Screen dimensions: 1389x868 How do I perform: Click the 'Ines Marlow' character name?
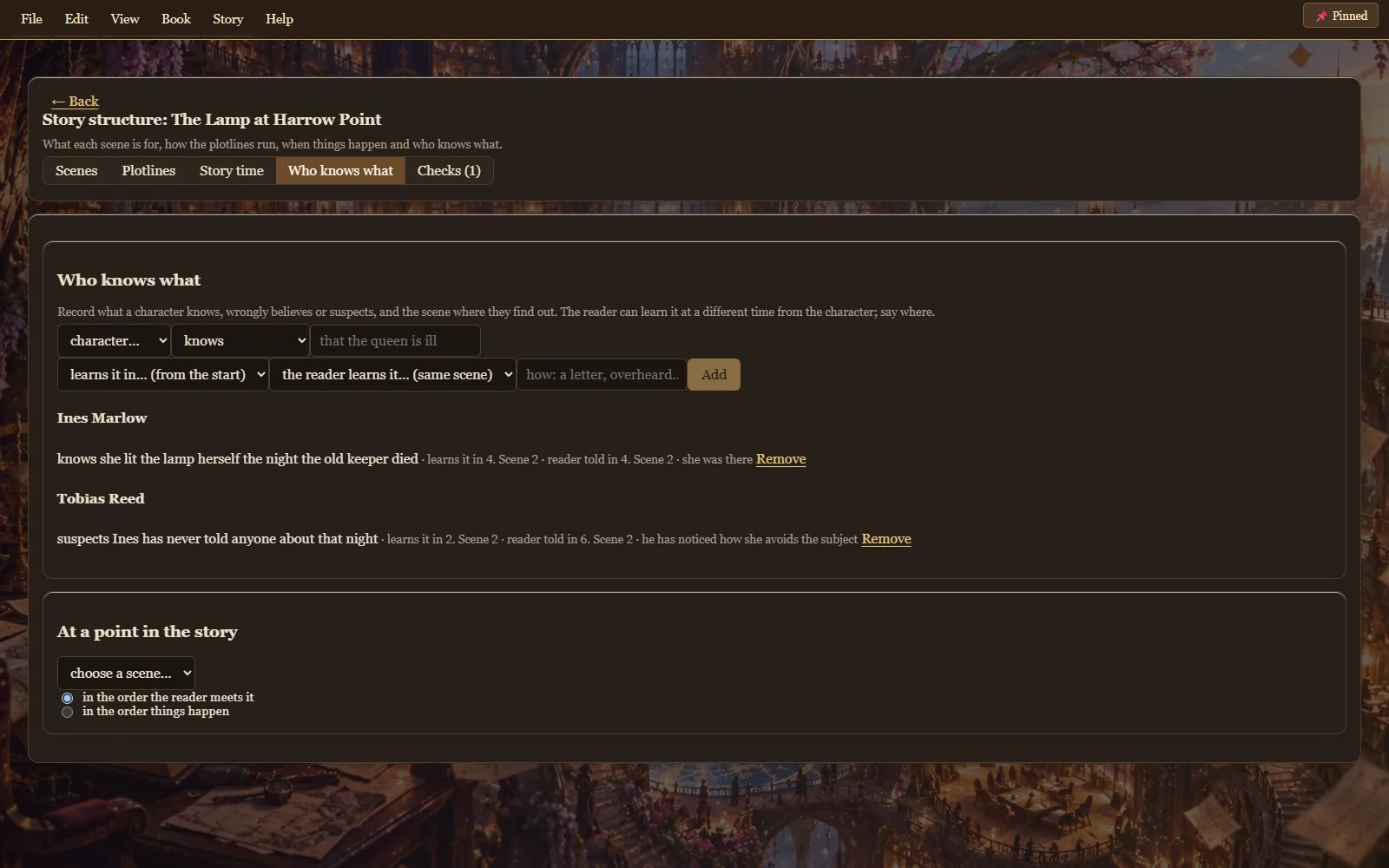click(102, 418)
